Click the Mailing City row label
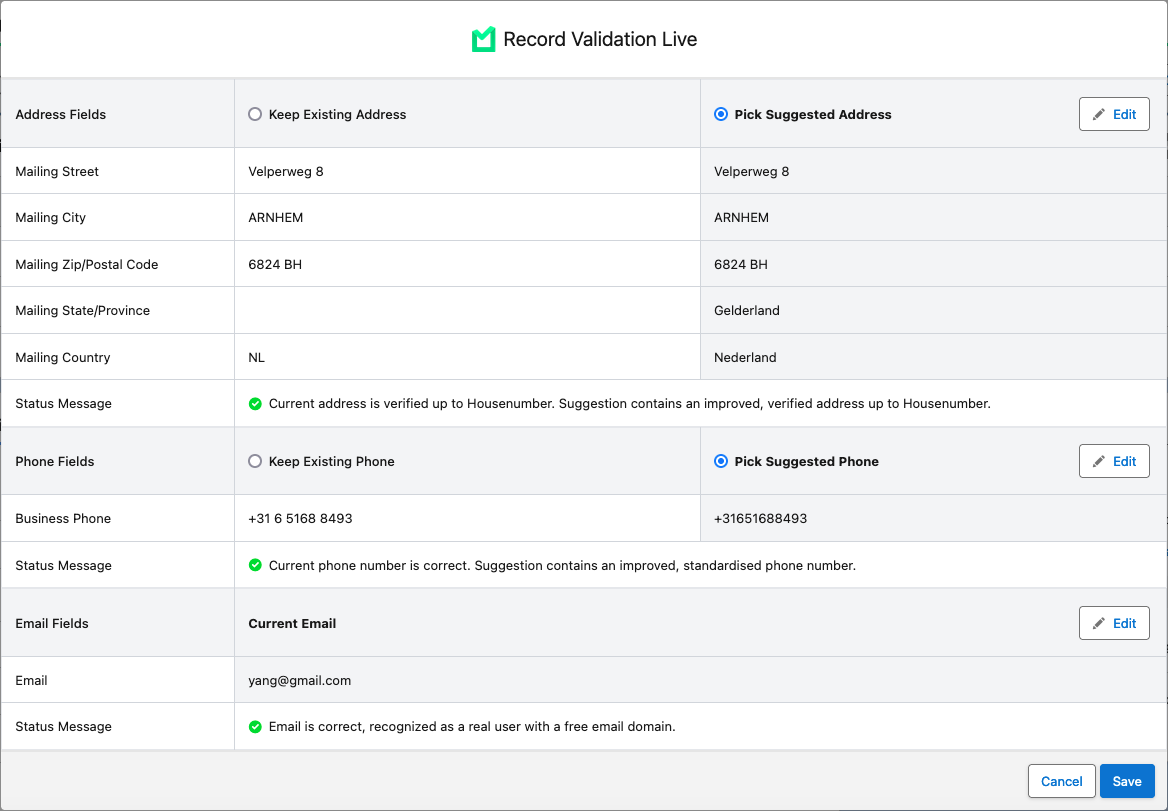Image resolution: width=1168 pixels, height=811 pixels. (x=51, y=217)
